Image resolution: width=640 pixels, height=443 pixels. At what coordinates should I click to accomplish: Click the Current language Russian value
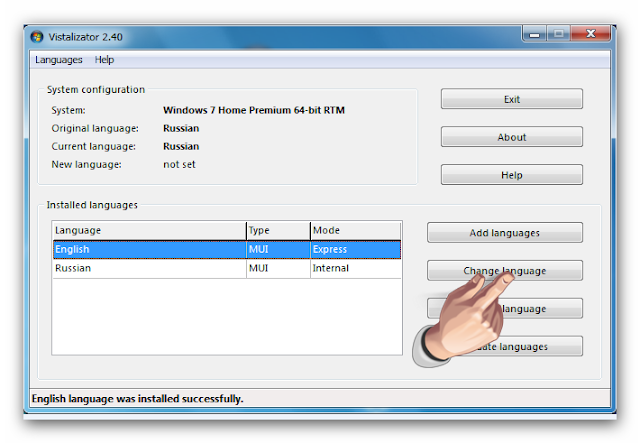[181, 147]
